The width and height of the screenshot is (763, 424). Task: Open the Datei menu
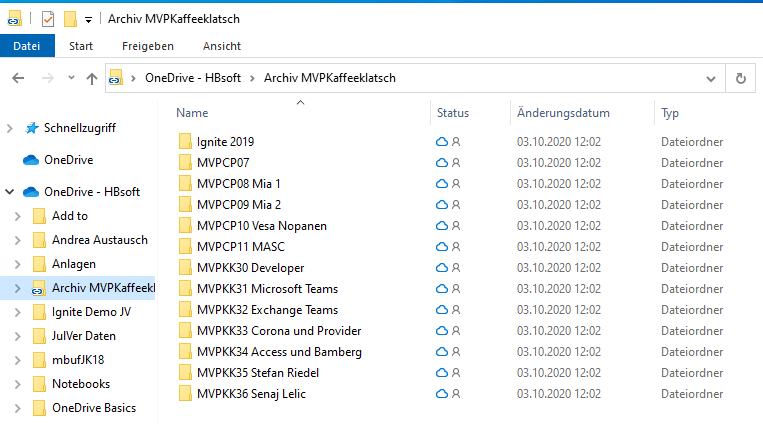point(27,46)
